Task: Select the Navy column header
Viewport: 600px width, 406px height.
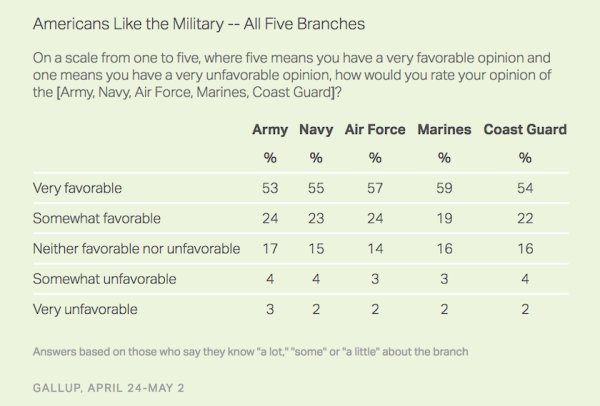Action: coord(315,129)
